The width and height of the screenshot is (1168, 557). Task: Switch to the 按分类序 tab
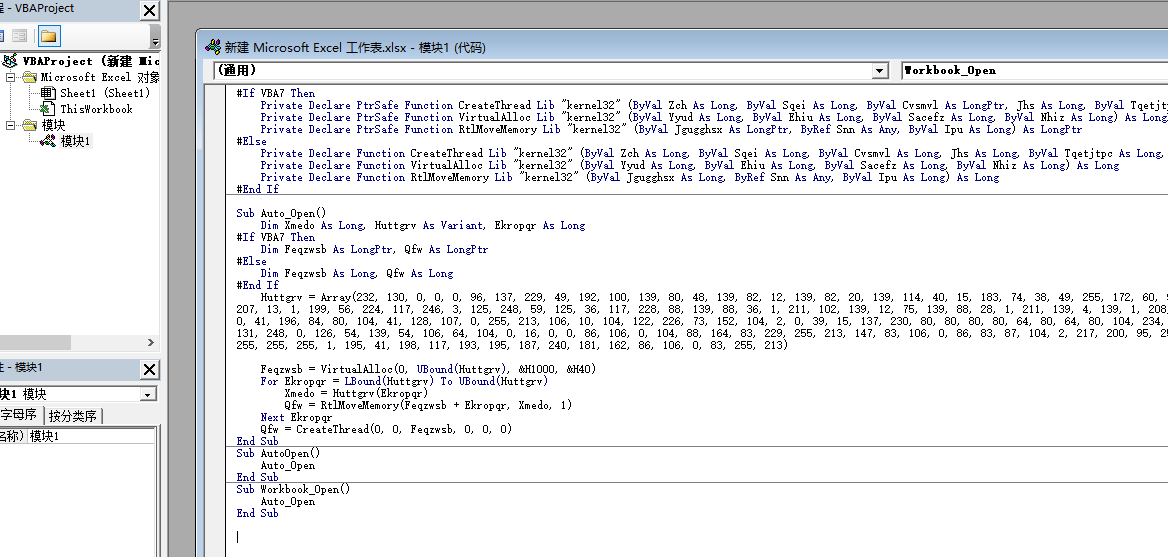coord(73,416)
